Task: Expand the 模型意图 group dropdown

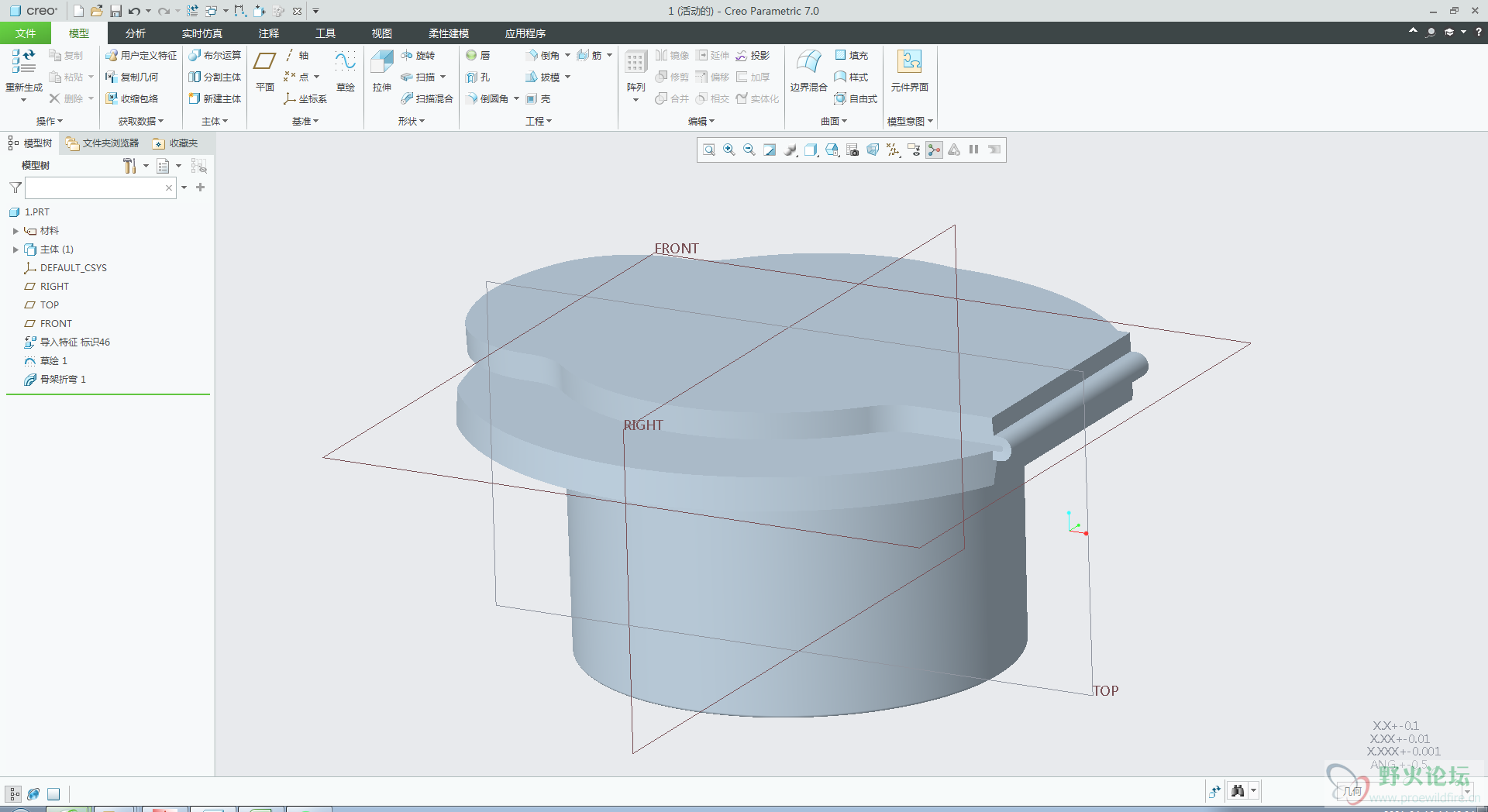Action: click(910, 121)
